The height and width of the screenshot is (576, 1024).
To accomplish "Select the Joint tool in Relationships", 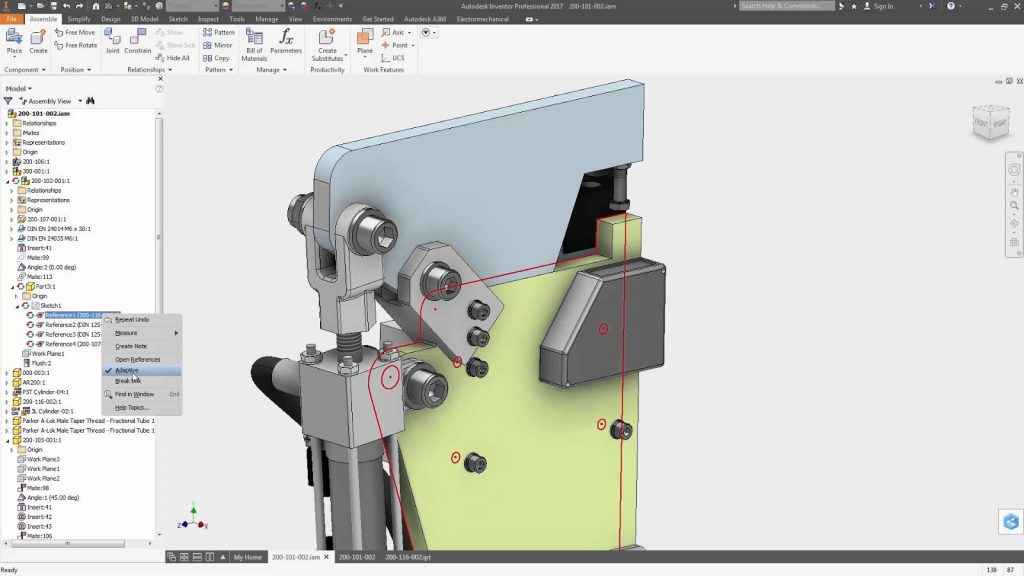I will point(112,38).
